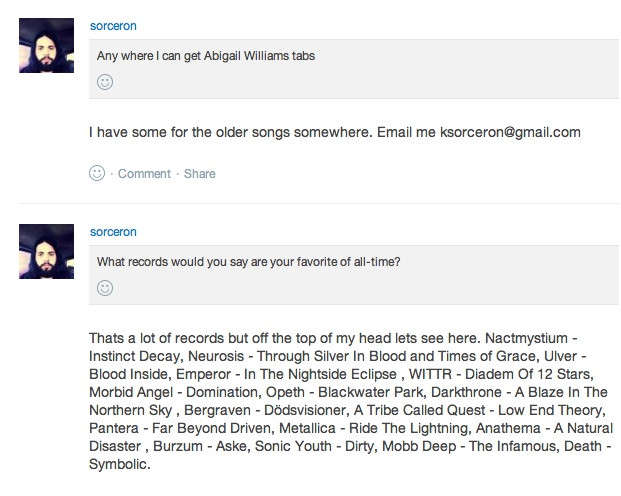The width and height of the screenshot is (621, 496).
Task: View sorceron's avatar beside the favorite records question
Action: 46,251
